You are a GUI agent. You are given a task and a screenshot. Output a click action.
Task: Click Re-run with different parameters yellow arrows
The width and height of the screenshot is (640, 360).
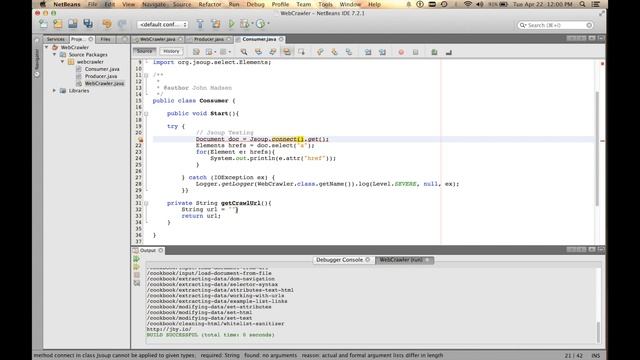(x=137, y=267)
